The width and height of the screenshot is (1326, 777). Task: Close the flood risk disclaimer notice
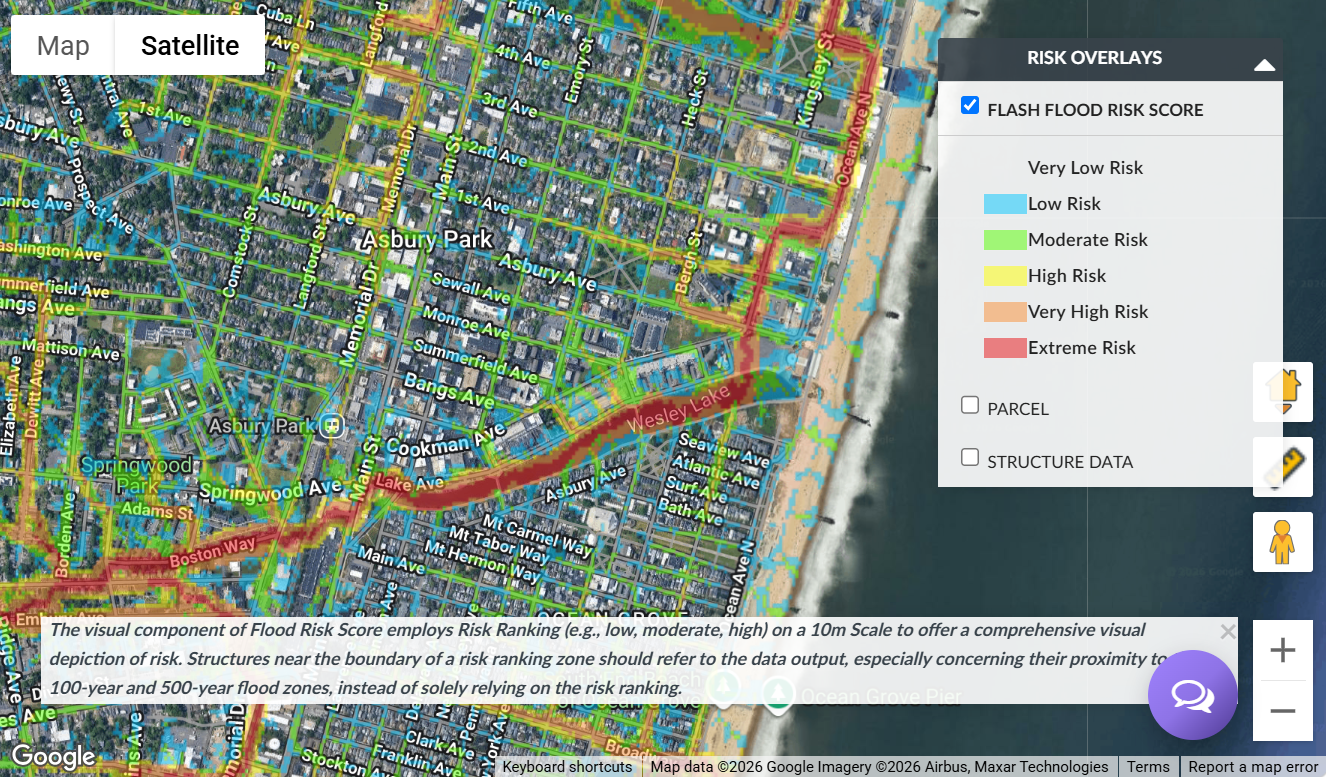[x=1228, y=632]
